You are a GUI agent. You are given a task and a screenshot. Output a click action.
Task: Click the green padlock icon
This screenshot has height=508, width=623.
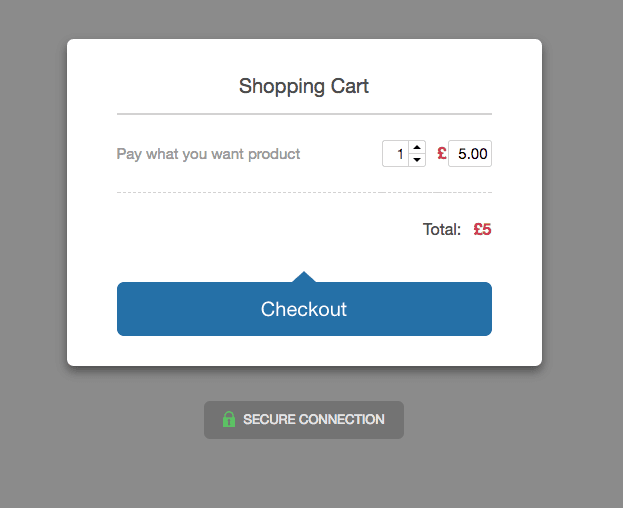(229, 419)
